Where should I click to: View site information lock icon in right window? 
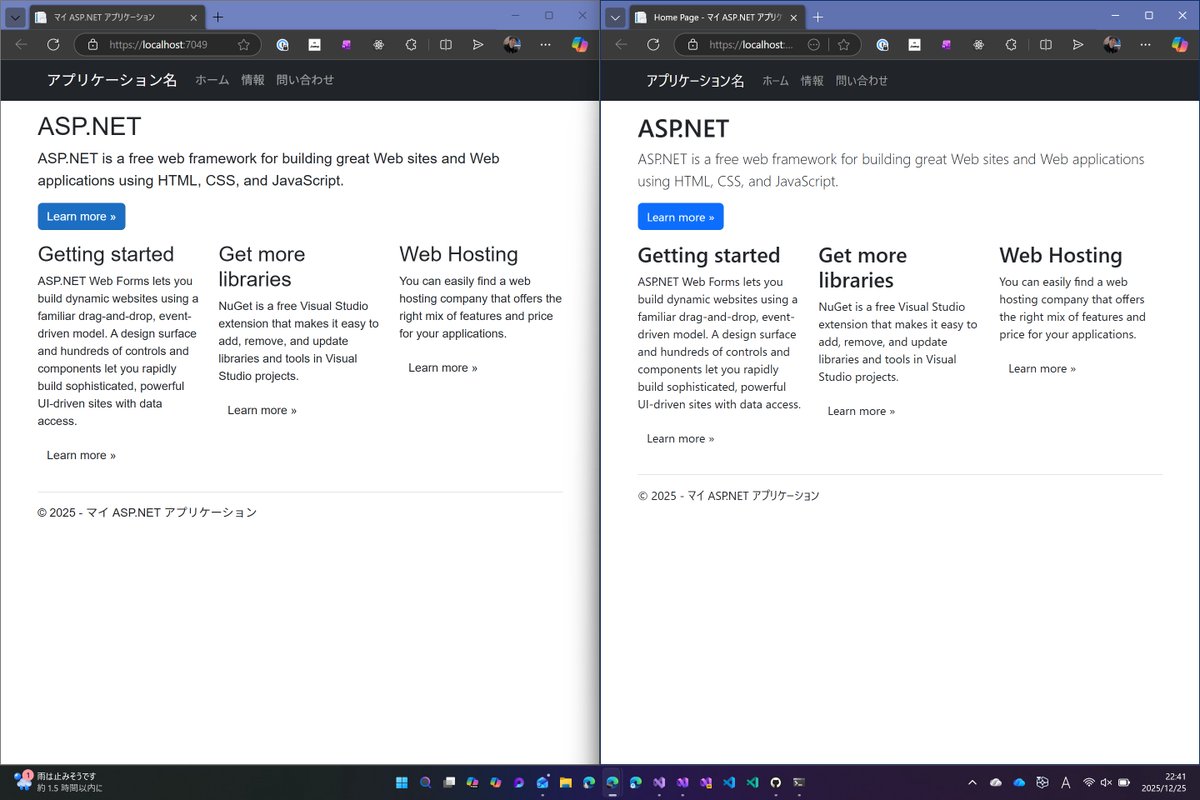coord(691,45)
